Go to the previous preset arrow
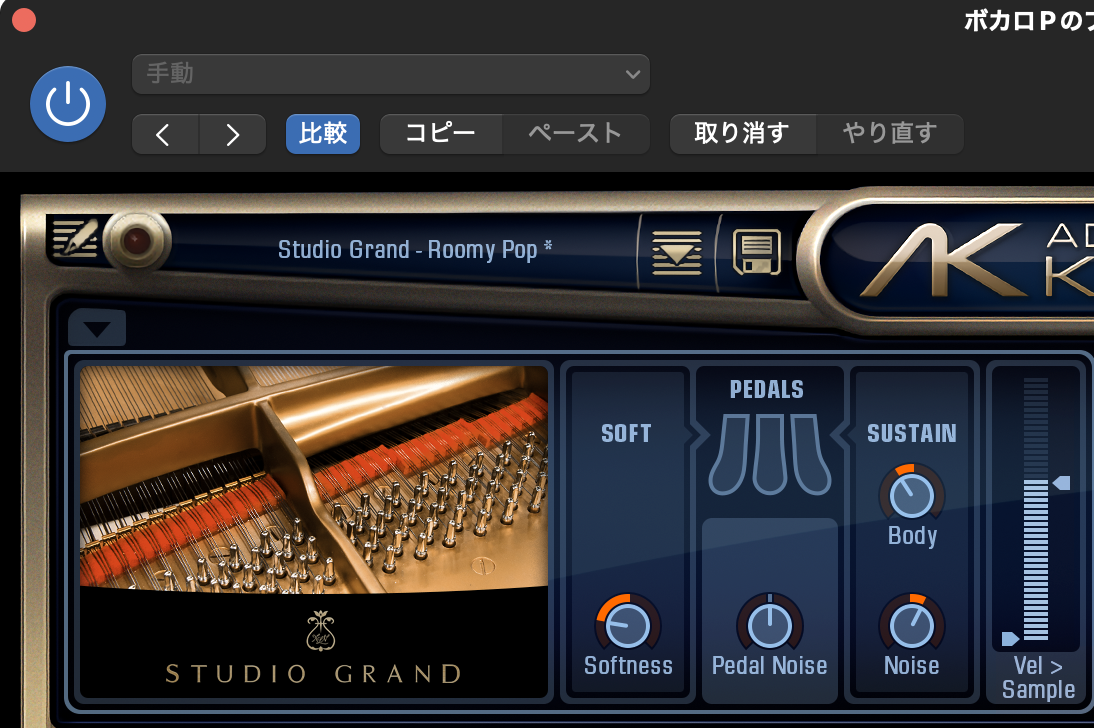 [x=165, y=134]
